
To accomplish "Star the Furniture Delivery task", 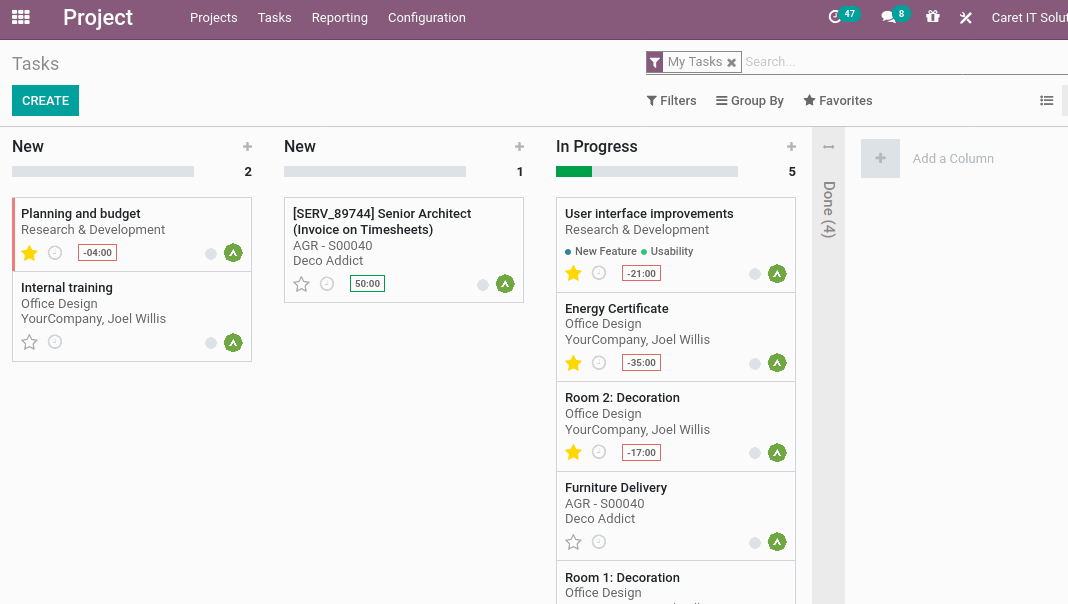I will click(573, 542).
